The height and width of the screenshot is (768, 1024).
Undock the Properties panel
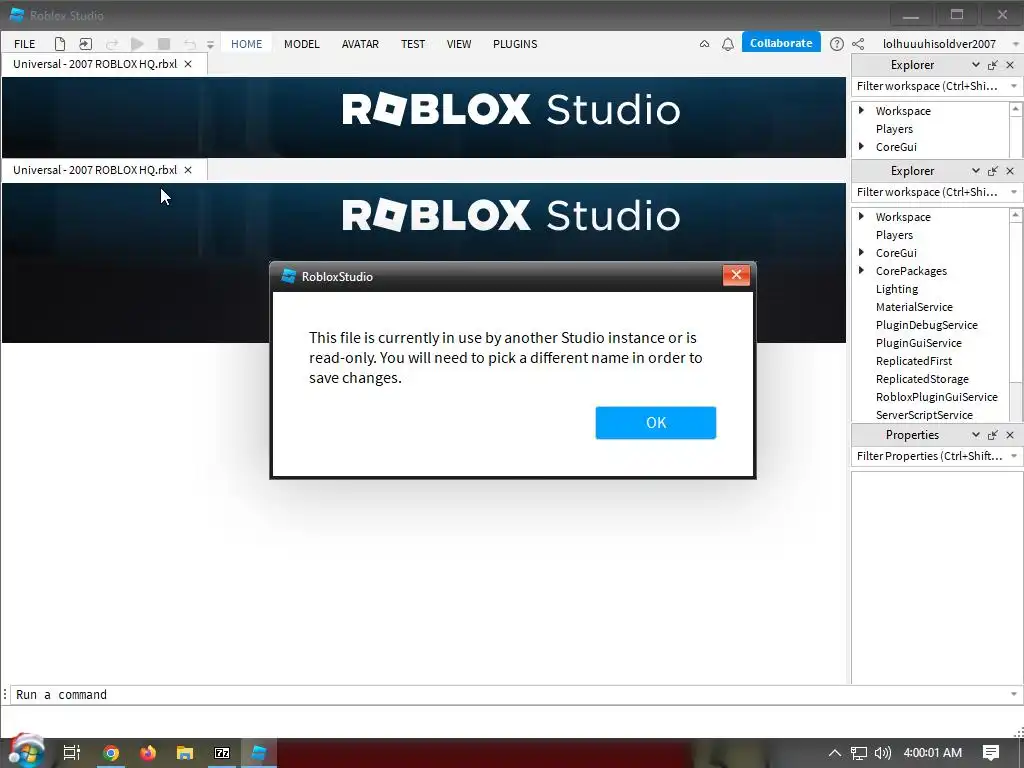[993, 435]
